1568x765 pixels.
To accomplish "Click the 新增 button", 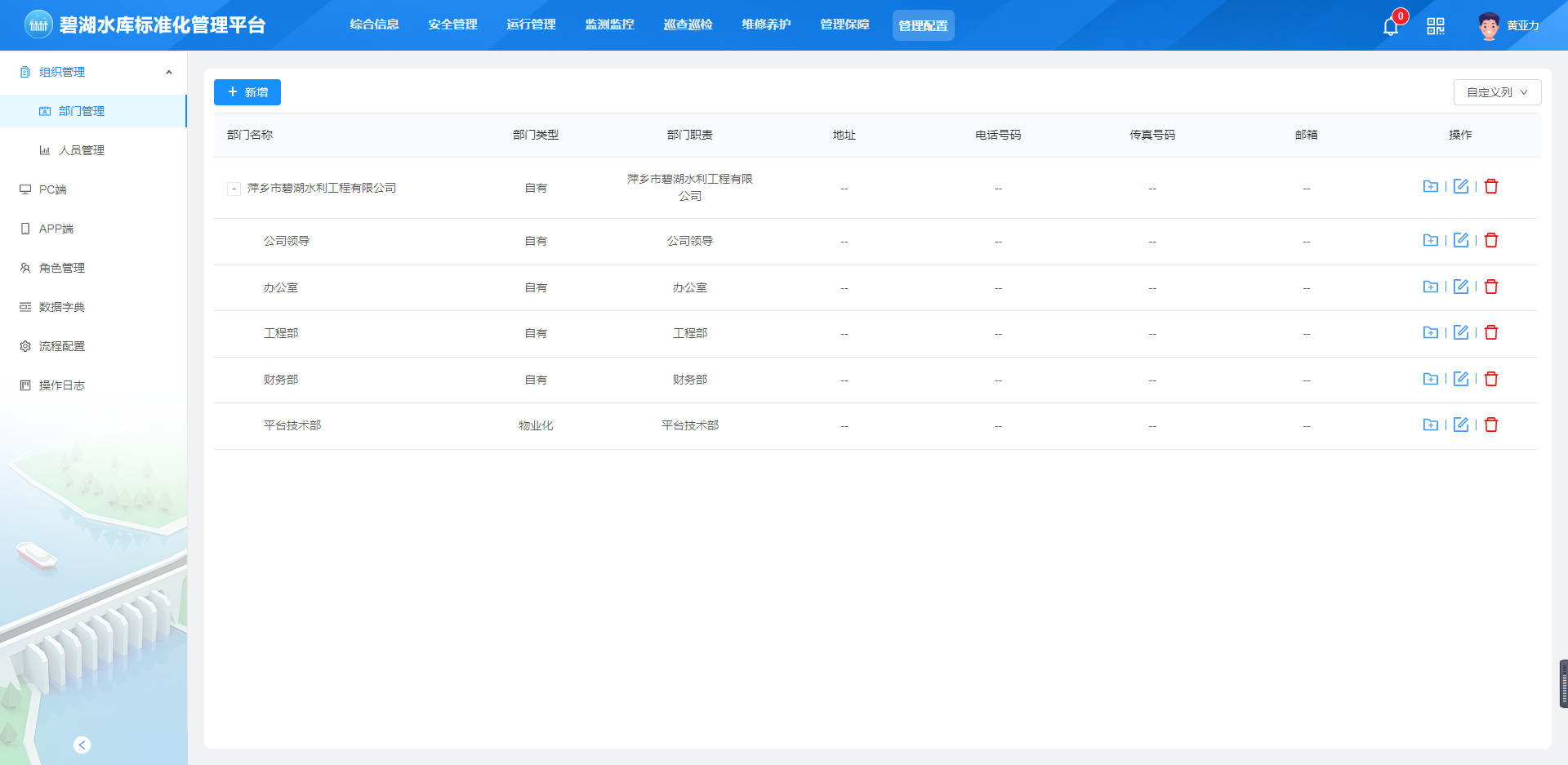I will [x=247, y=92].
